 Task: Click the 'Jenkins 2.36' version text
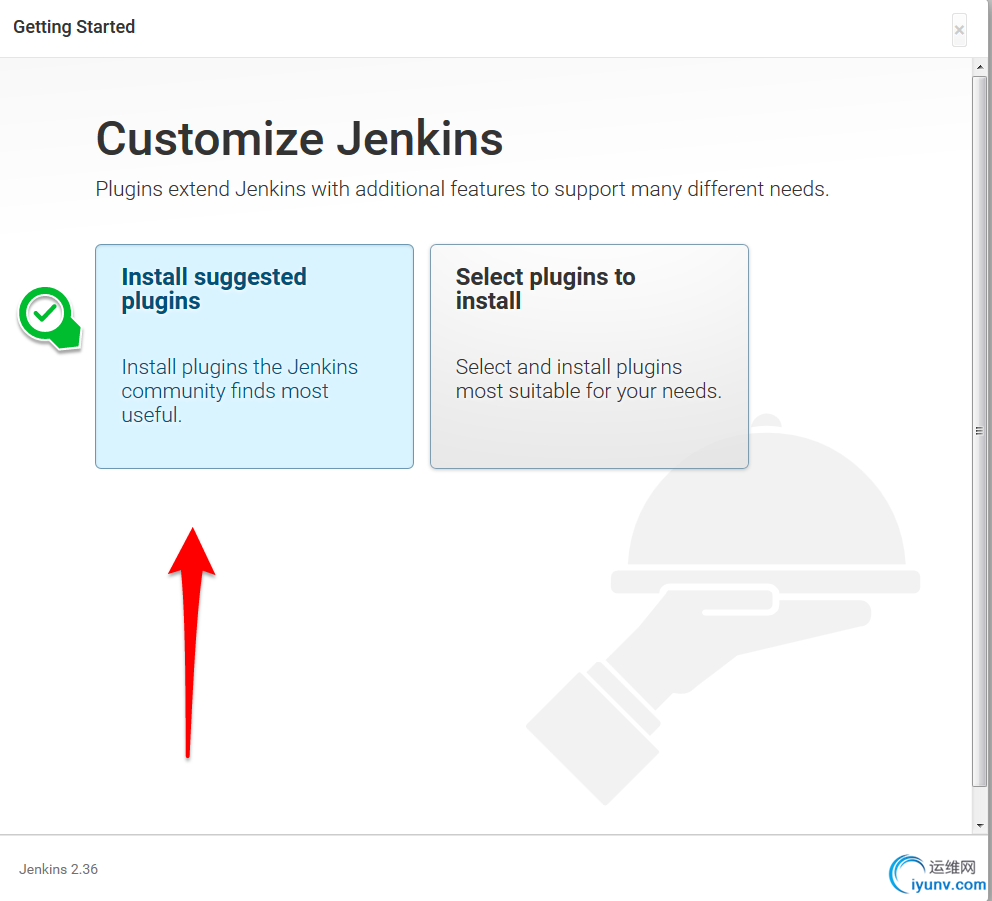[x=58, y=869]
